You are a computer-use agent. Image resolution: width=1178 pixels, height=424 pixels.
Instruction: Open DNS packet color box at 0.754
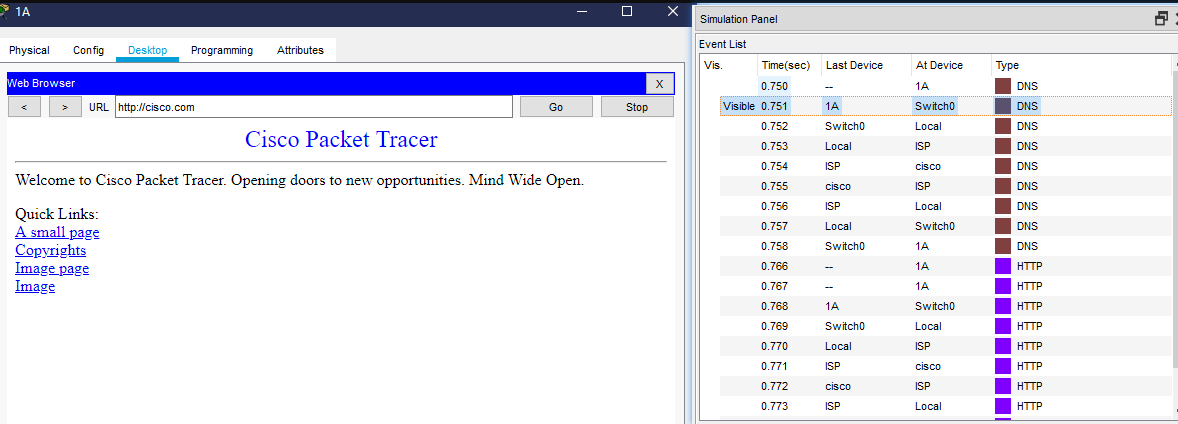(x=1003, y=166)
